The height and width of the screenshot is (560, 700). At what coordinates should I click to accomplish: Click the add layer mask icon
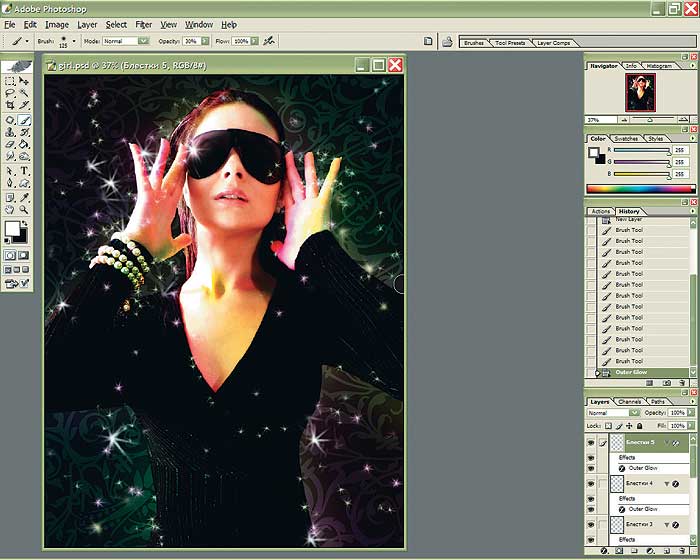point(619,551)
